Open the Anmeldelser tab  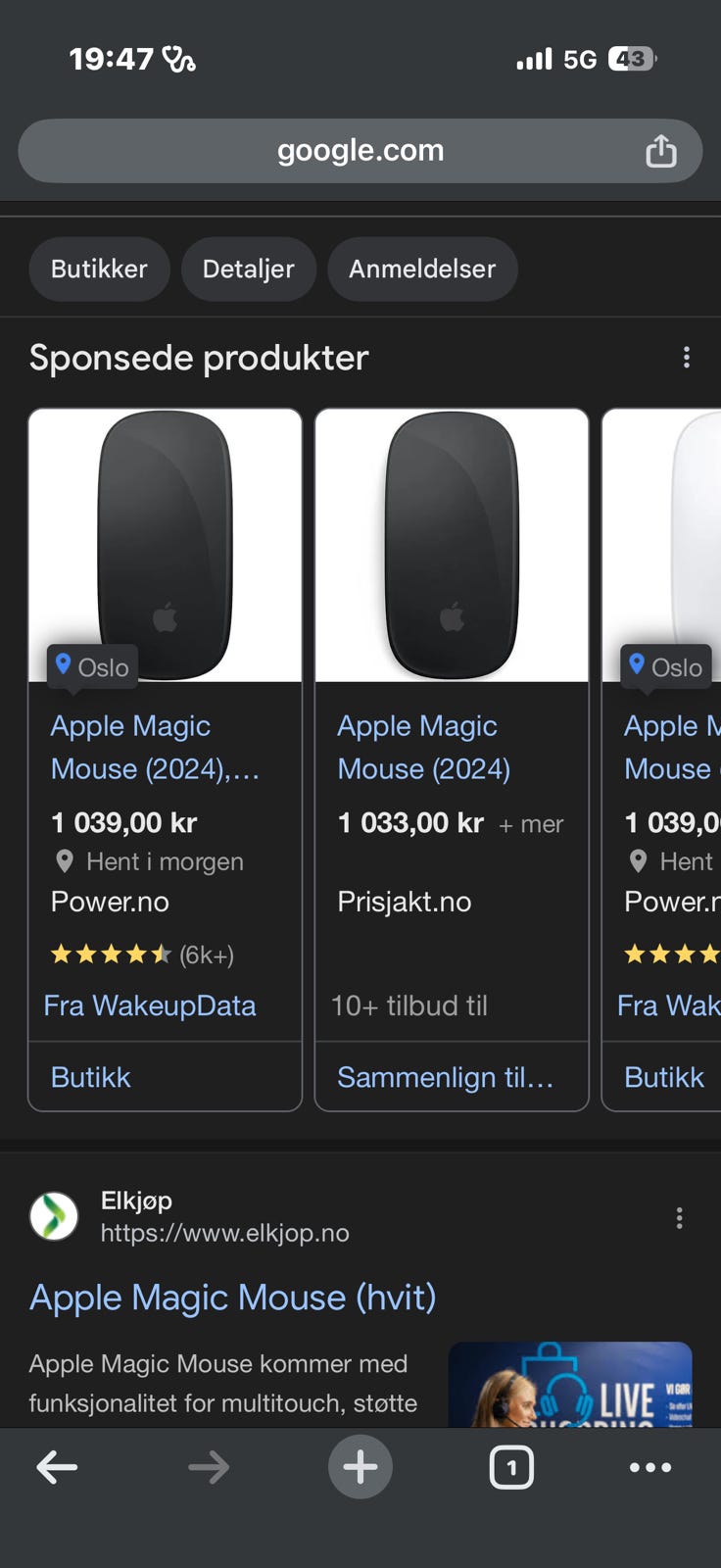click(422, 269)
